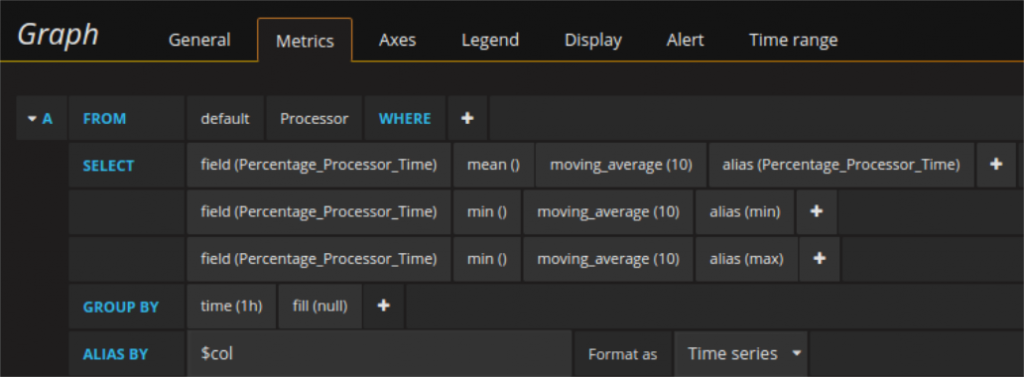
Task: Switch to the Metrics tab
Action: [x=305, y=41]
